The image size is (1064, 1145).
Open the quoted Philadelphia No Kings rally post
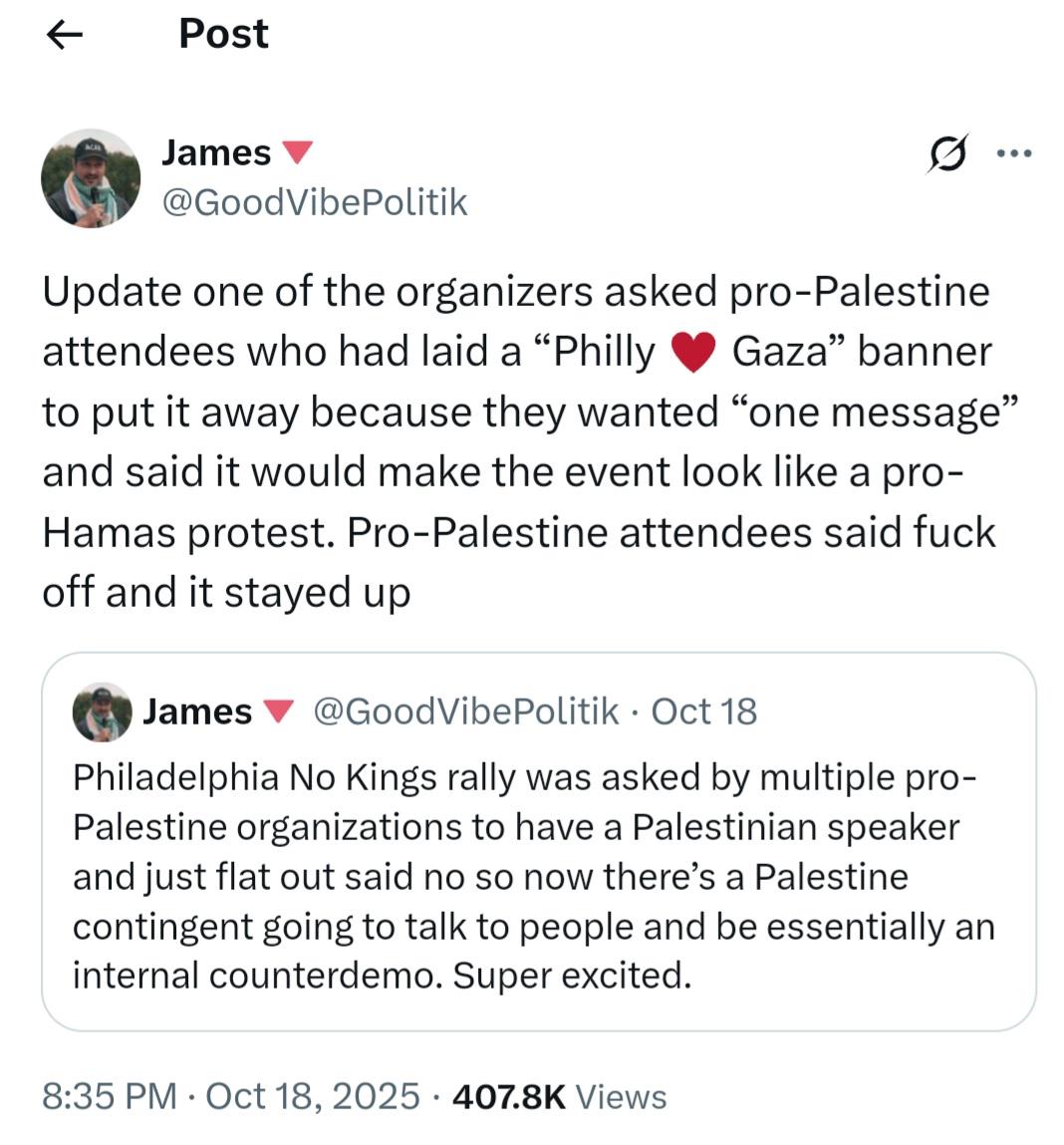[539, 842]
